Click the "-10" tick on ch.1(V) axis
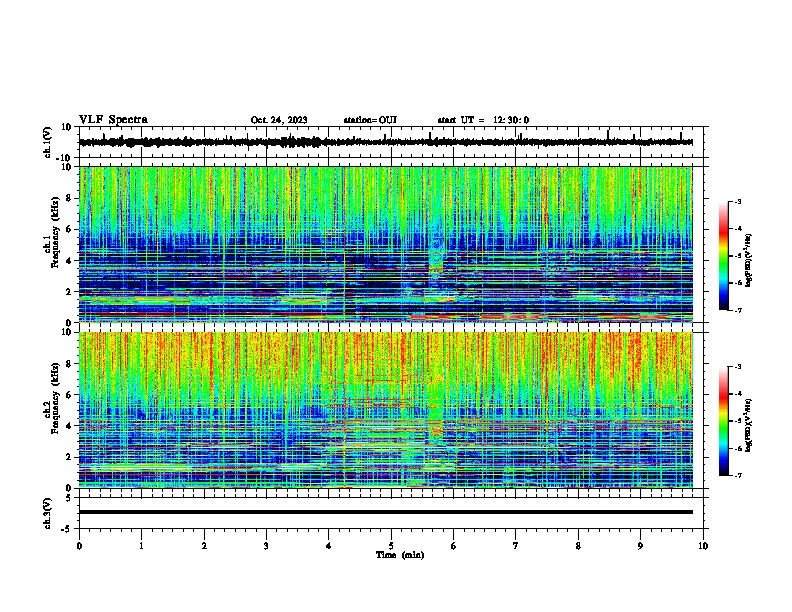Screen dimensions: 792x612 64,158
